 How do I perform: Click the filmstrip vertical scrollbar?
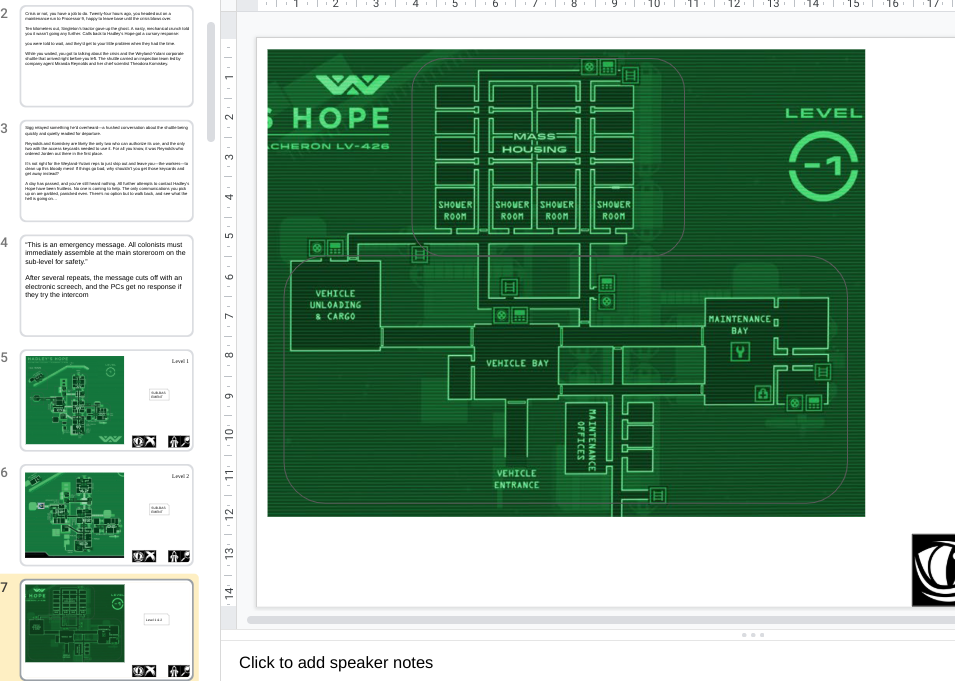(211, 82)
